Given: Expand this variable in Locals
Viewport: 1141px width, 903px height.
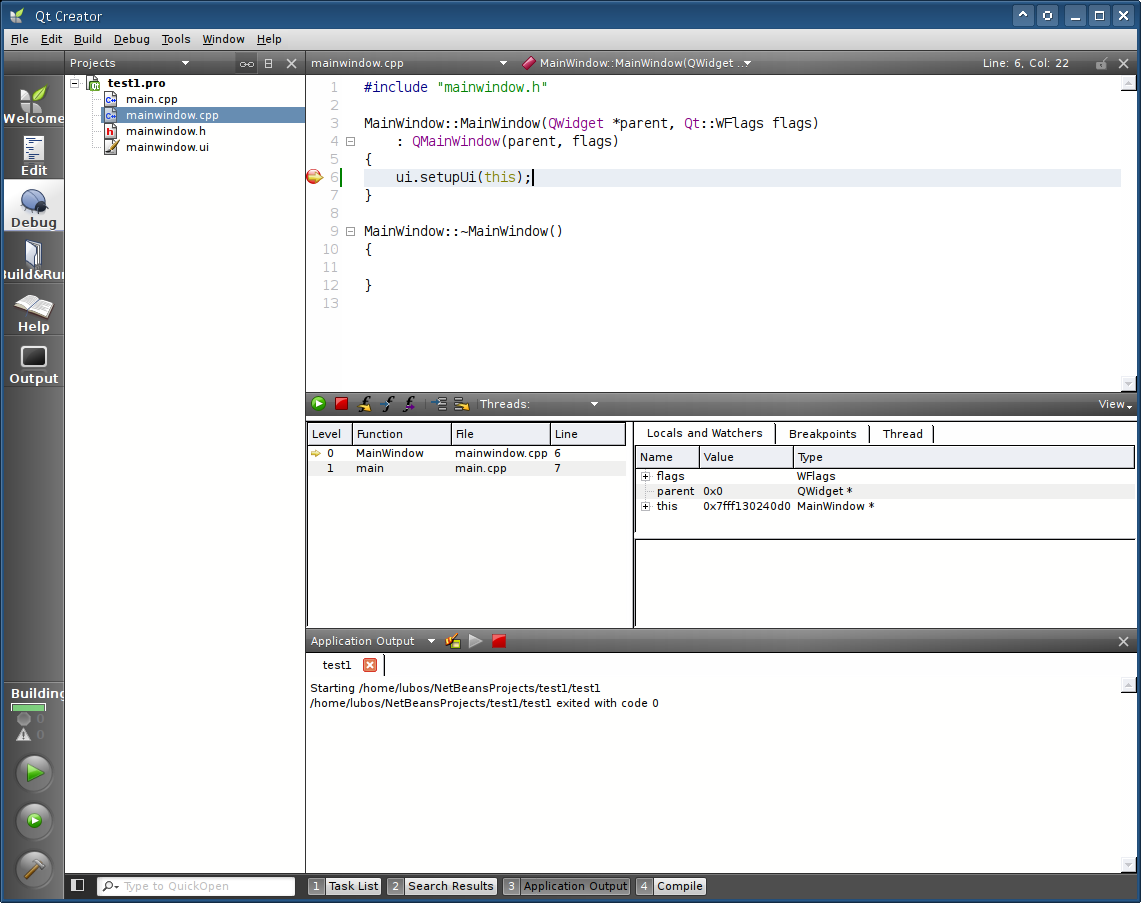Looking at the screenshot, I should click(x=645, y=506).
